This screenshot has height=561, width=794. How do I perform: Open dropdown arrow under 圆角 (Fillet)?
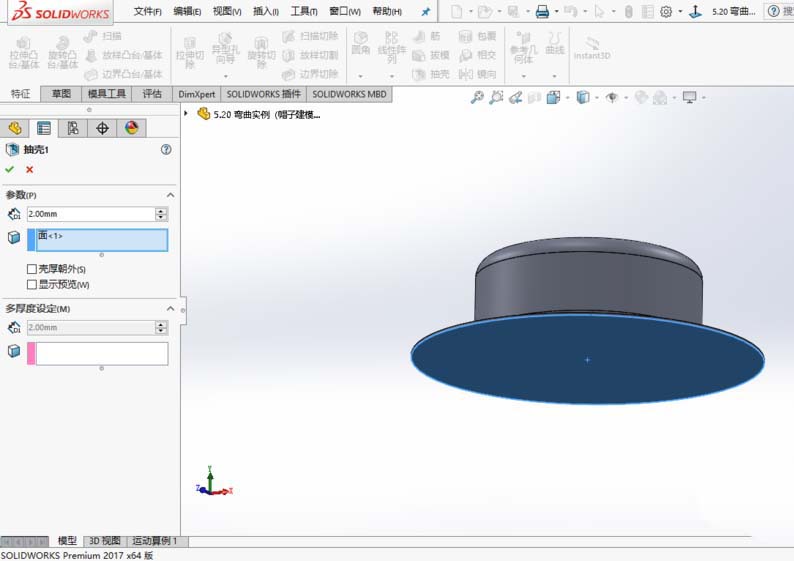[361, 76]
